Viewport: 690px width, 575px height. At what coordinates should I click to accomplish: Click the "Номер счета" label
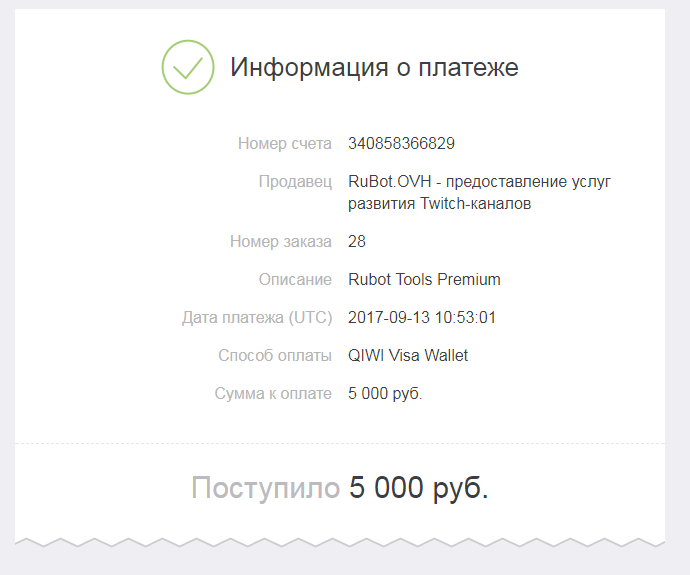[x=284, y=143]
